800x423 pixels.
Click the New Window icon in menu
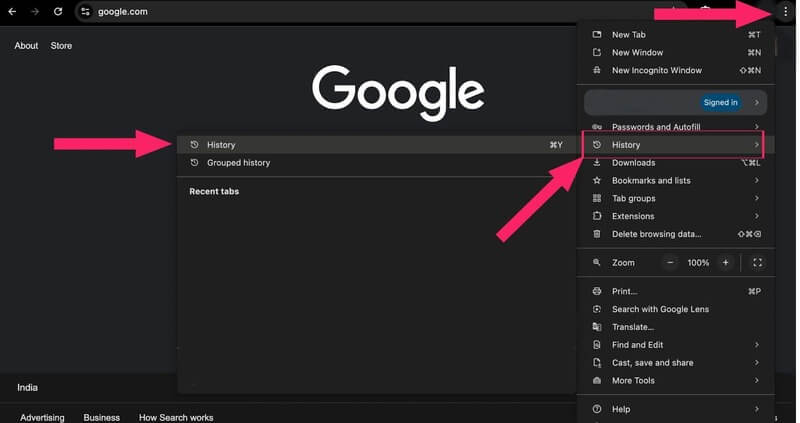pyautogui.click(x=596, y=53)
